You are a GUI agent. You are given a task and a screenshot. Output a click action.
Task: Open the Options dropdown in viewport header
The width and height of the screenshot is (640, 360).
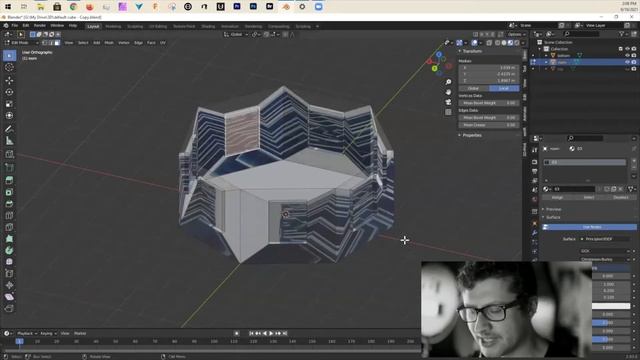516,34
